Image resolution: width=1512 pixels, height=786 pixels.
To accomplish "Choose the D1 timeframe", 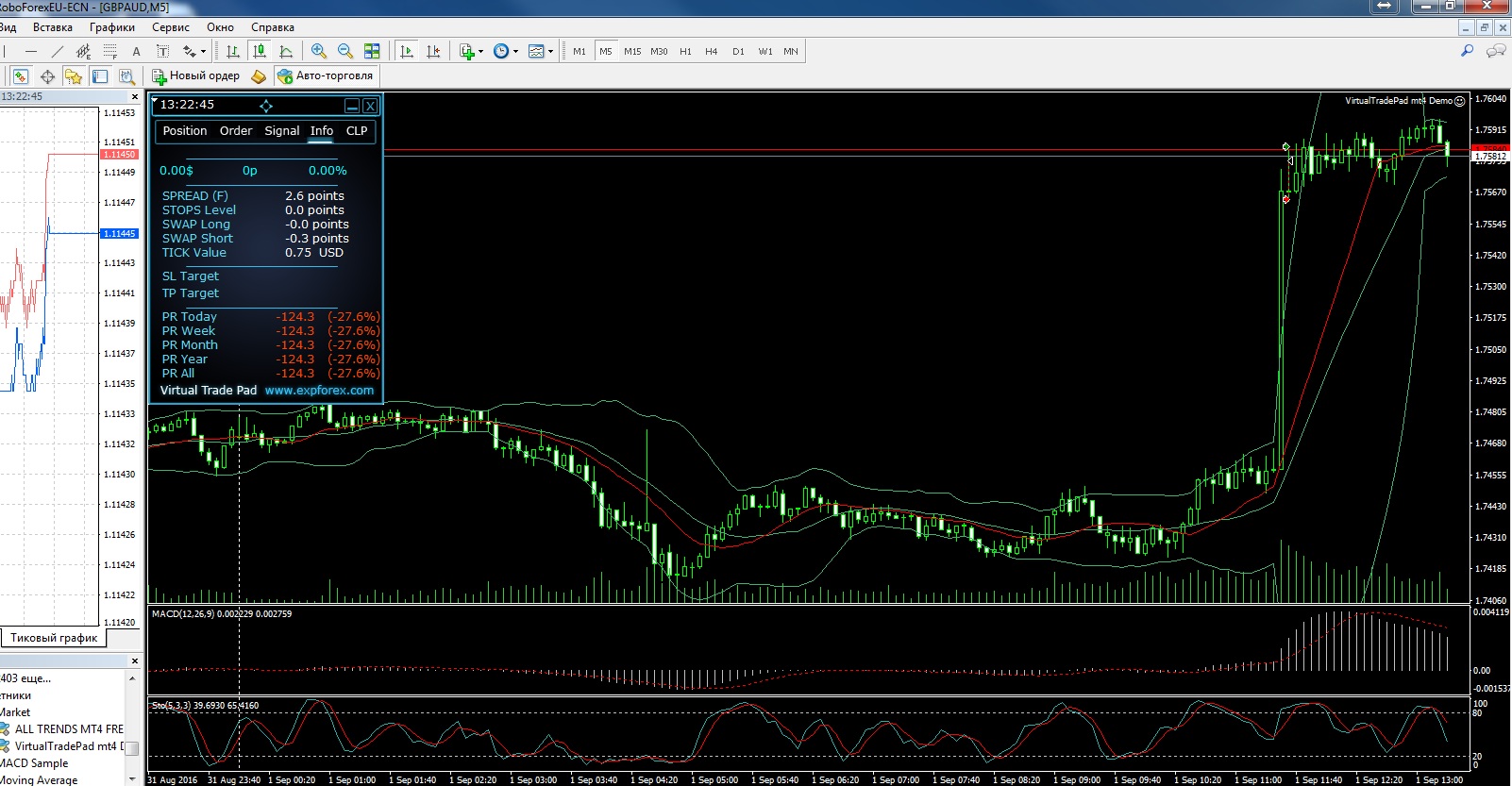I will pos(738,51).
